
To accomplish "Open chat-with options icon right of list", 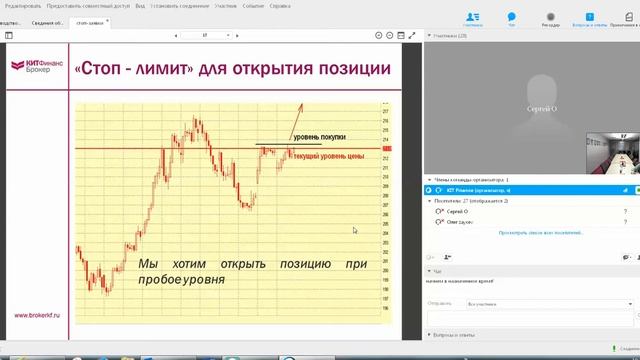I will [x=627, y=257].
